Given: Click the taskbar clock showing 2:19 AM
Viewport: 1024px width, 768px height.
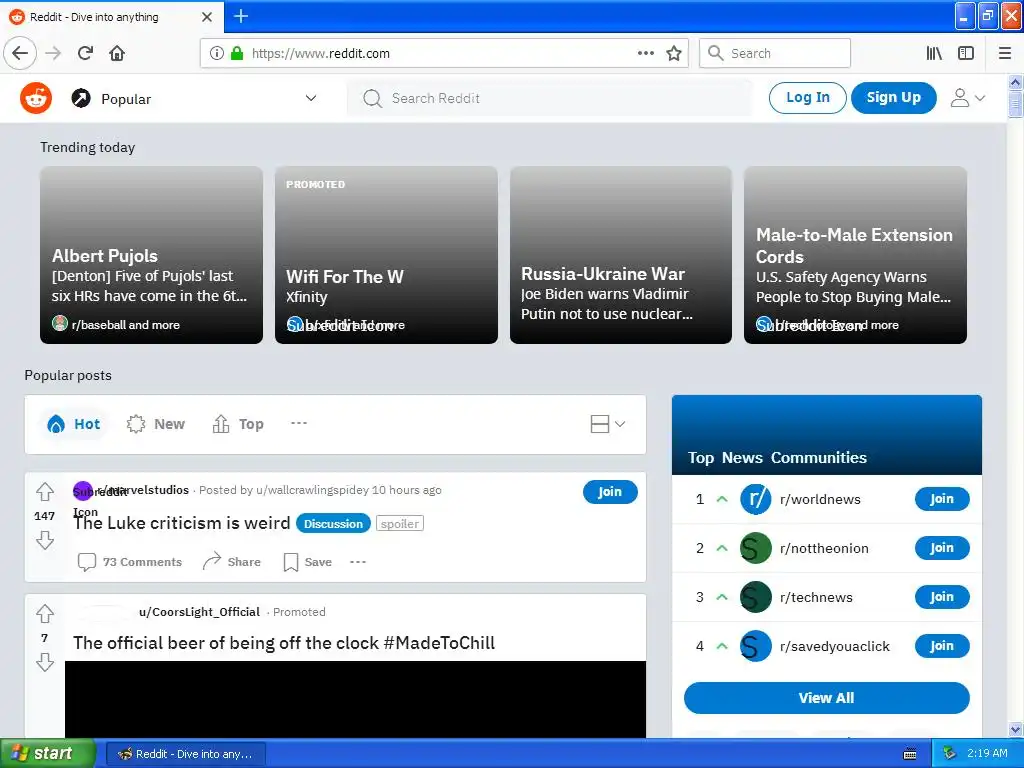Looking at the screenshot, I should click(x=987, y=753).
